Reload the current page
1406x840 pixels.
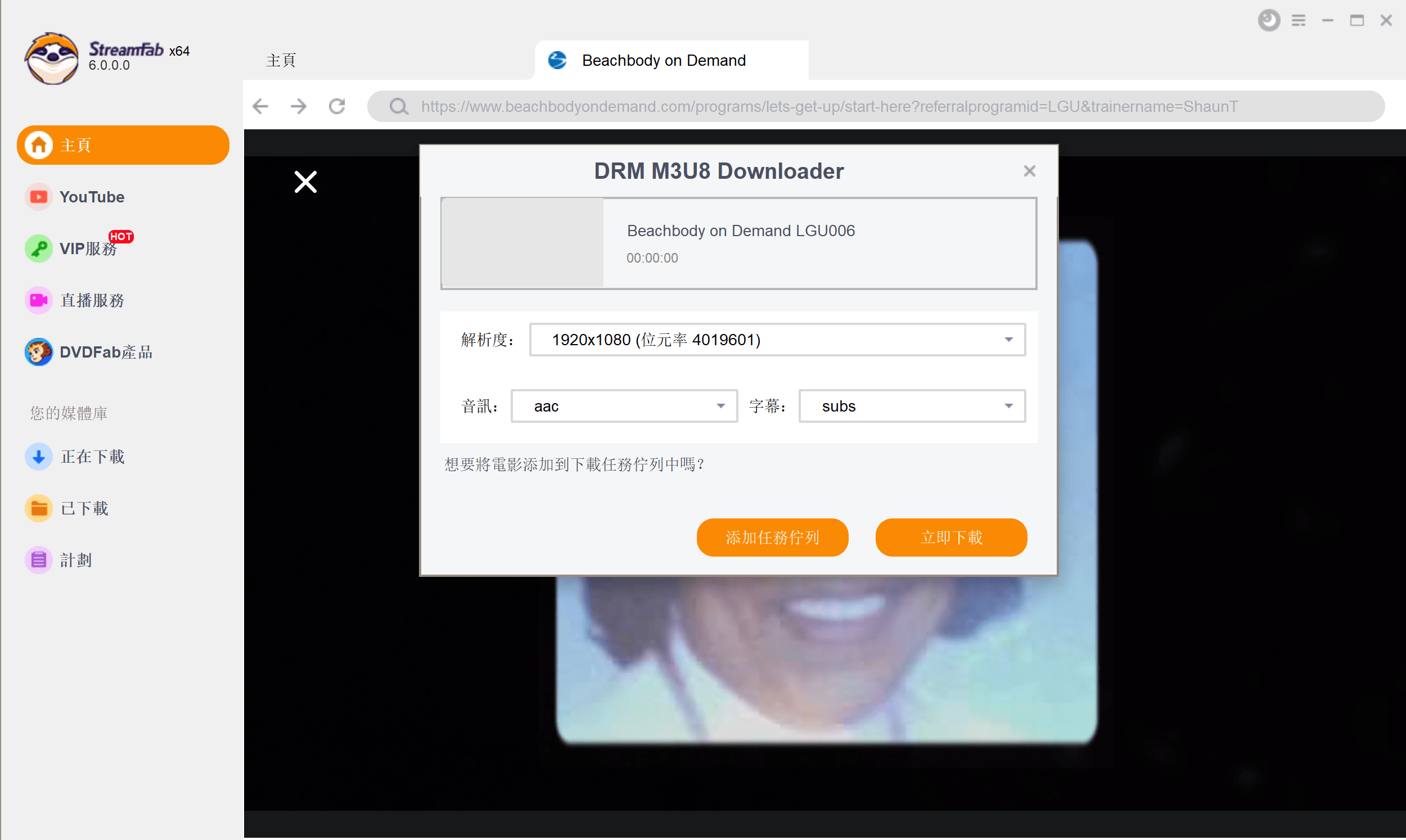pyautogui.click(x=337, y=106)
